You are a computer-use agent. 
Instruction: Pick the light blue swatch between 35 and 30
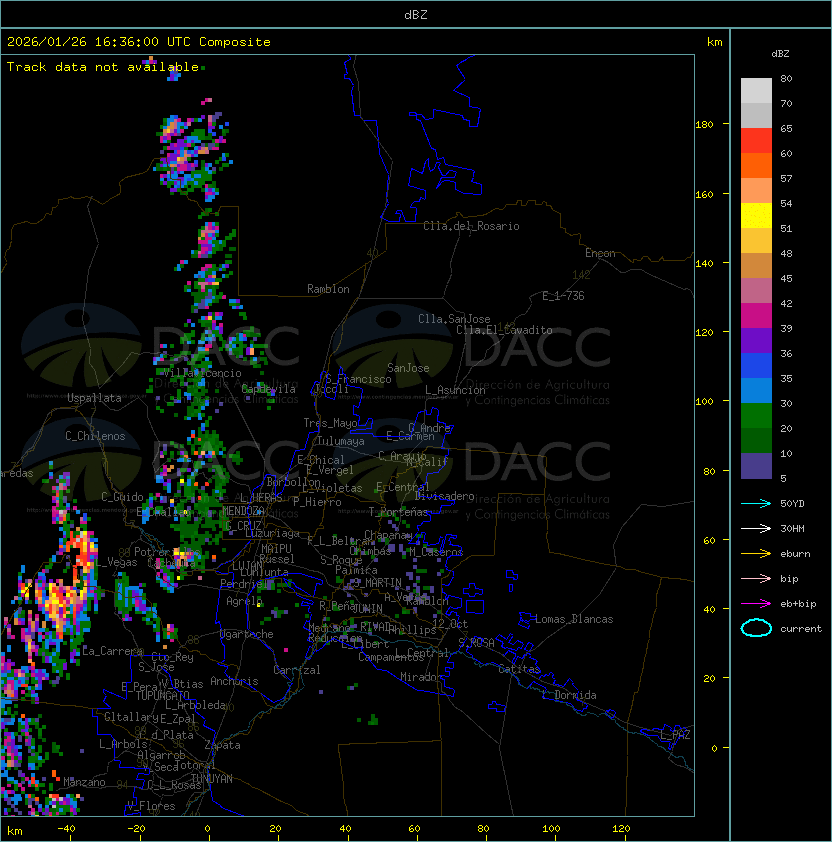756,390
